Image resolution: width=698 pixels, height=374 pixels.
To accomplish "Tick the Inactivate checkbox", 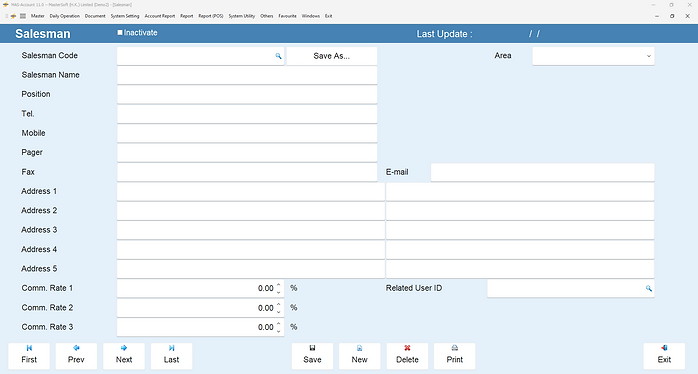I will click(120, 33).
